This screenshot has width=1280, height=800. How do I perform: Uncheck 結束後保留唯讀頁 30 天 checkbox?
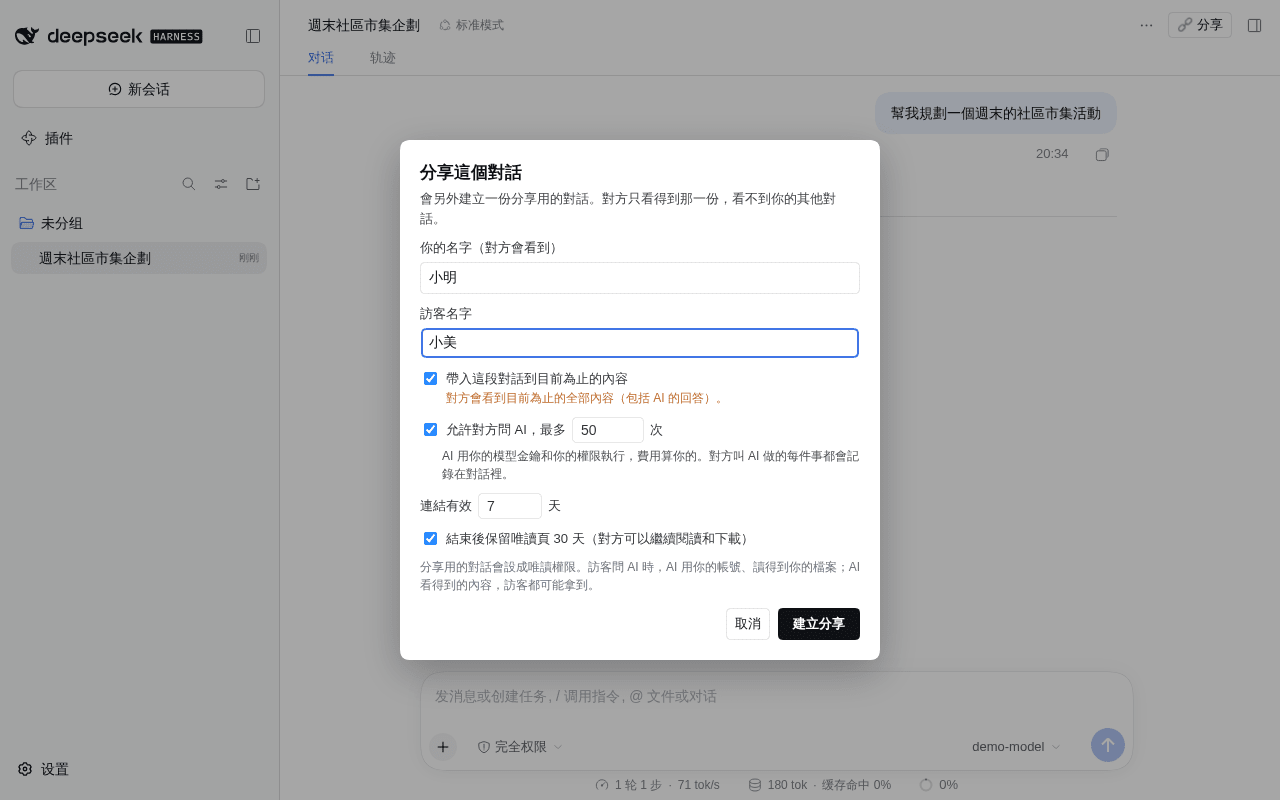430,538
